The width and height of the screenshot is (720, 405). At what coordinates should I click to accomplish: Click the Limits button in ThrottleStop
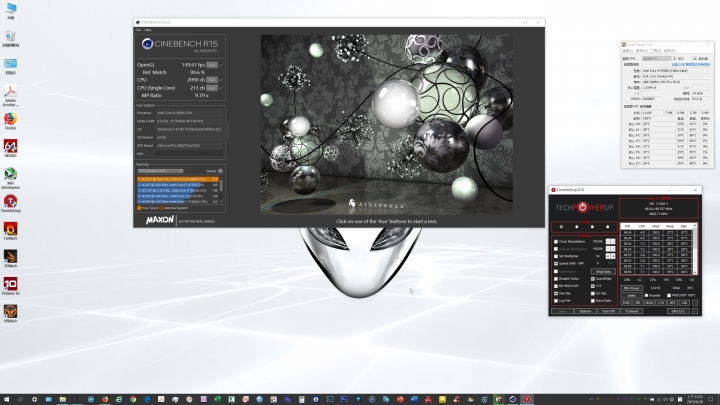tap(632, 295)
